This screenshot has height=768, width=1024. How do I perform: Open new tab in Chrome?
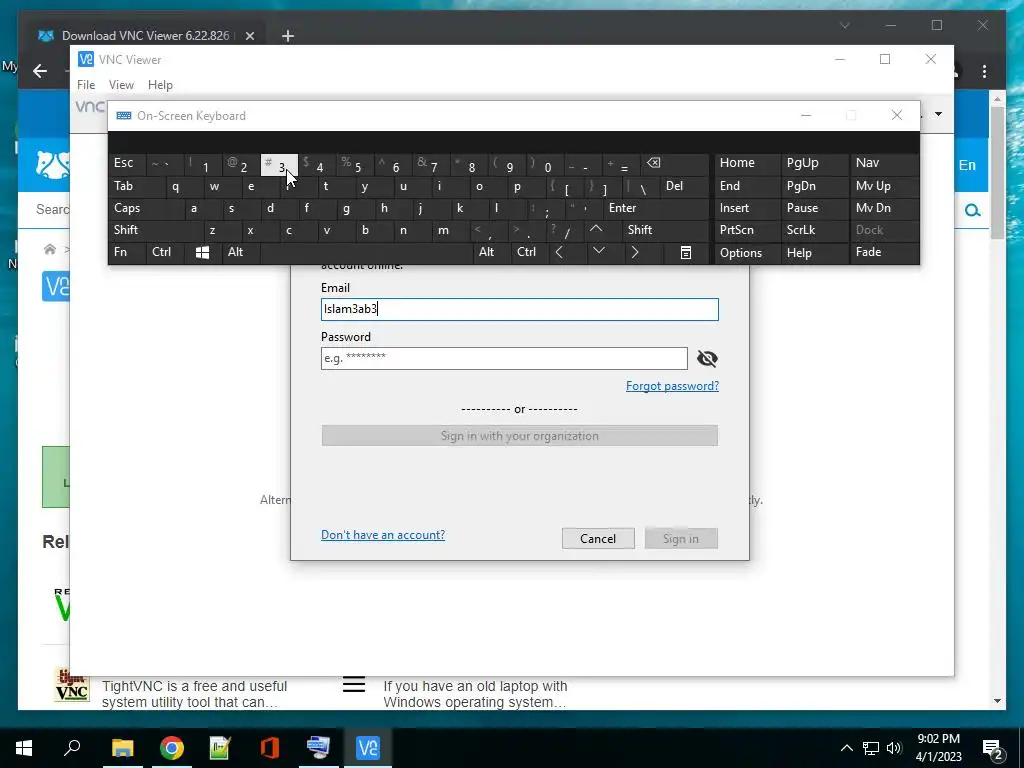point(288,36)
